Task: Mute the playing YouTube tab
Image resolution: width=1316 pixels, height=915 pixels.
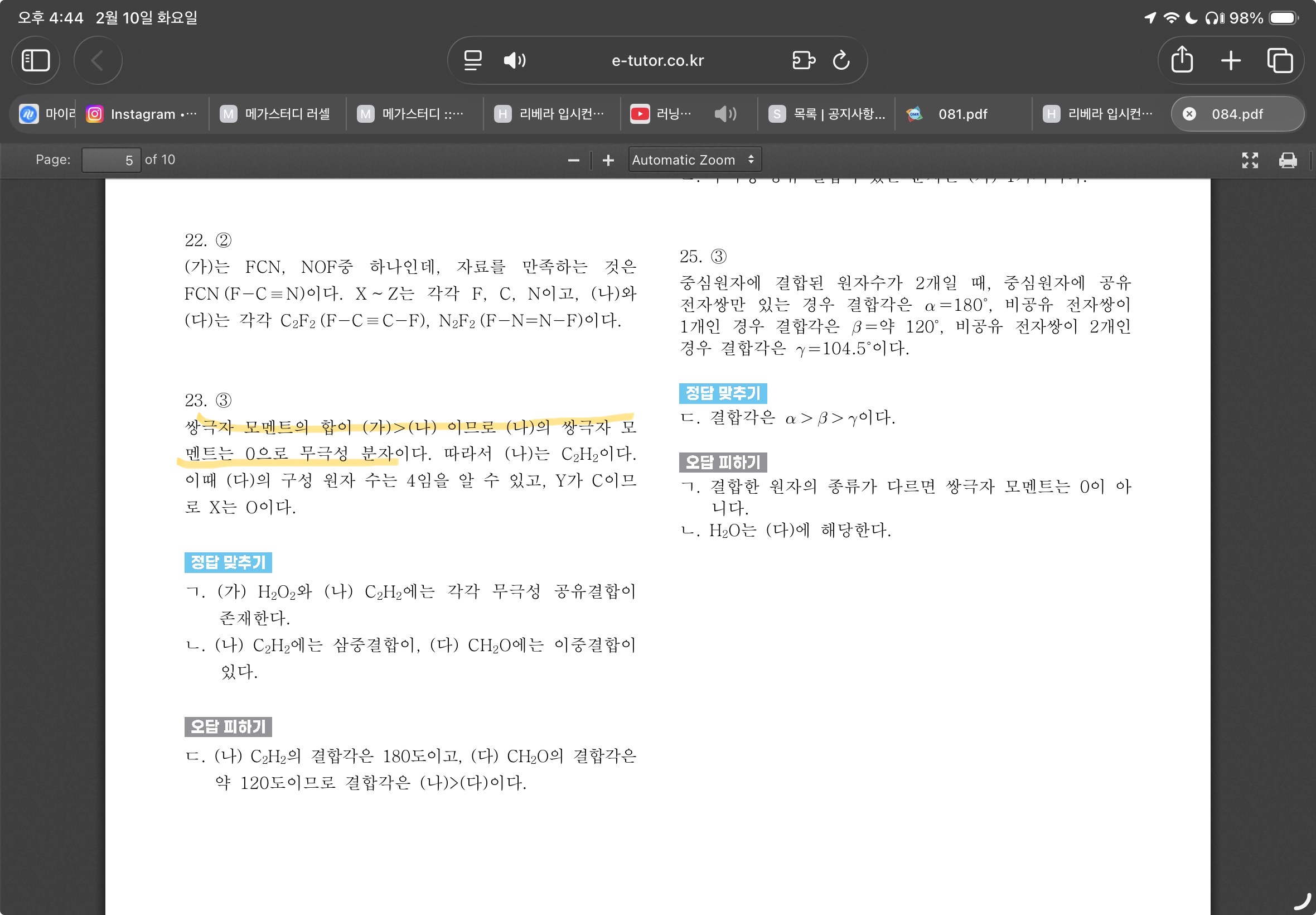Action: (725, 114)
